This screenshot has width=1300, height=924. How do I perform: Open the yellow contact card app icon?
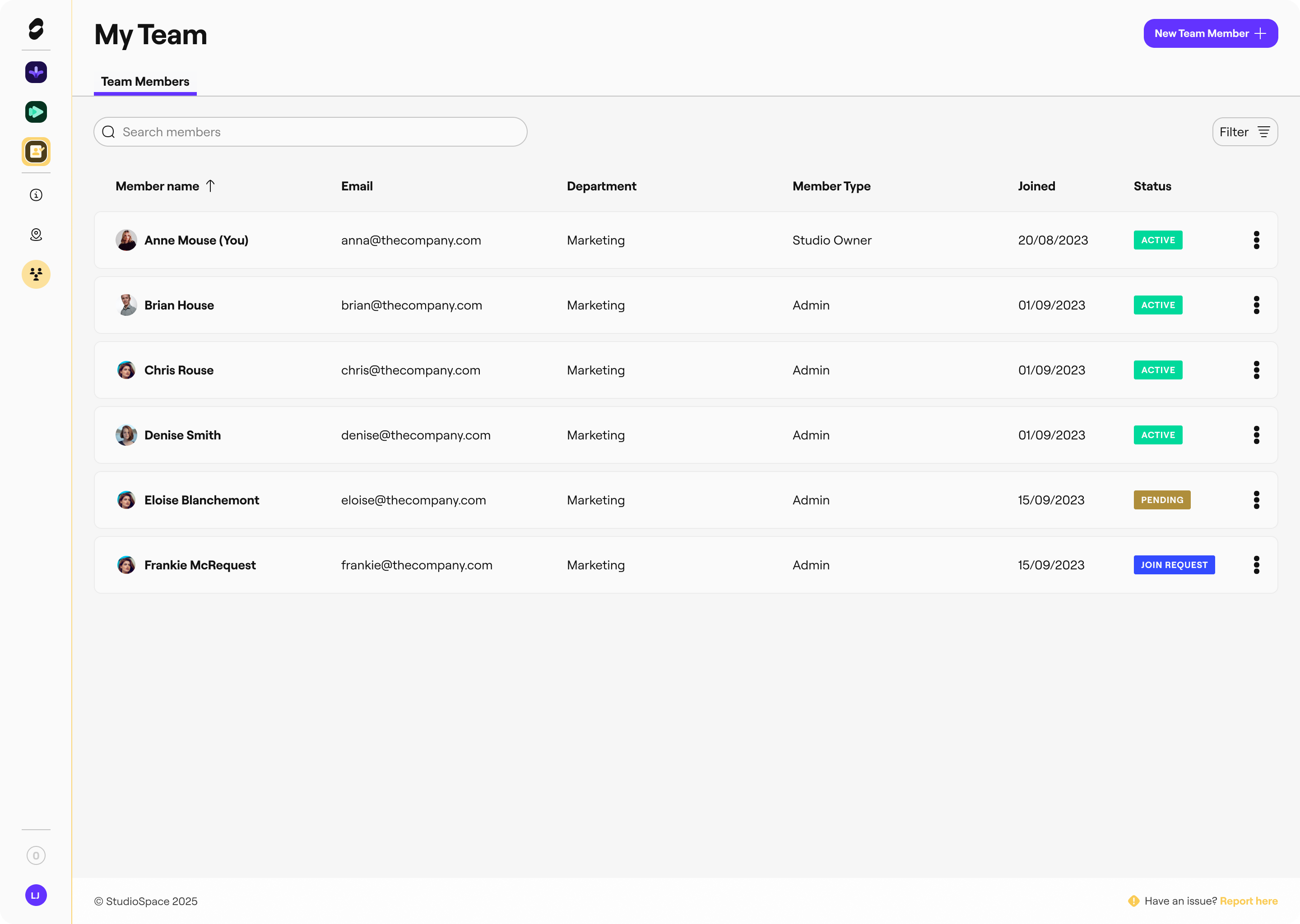click(x=36, y=152)
